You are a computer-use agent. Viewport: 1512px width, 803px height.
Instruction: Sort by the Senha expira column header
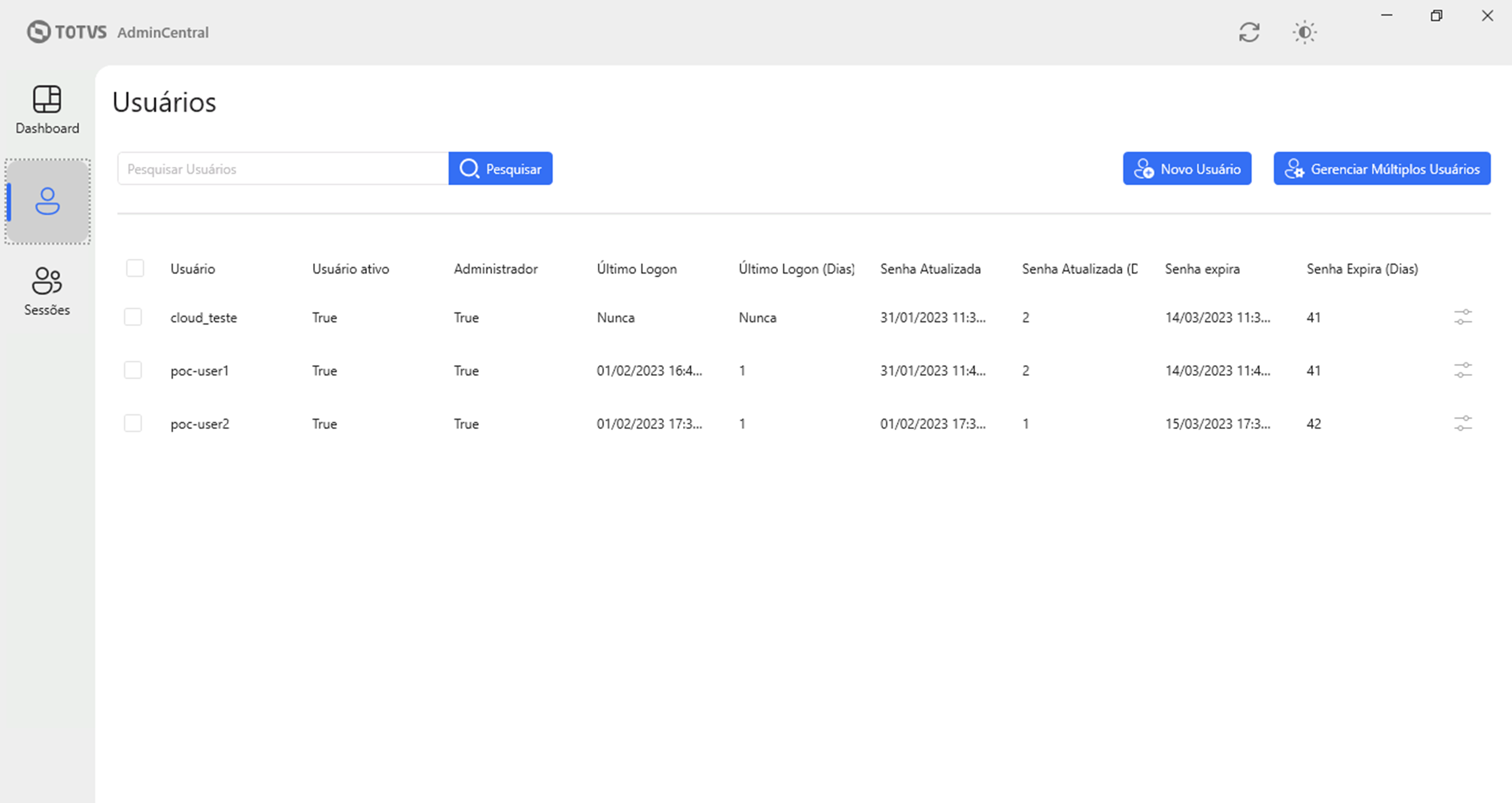(1202, 269)
